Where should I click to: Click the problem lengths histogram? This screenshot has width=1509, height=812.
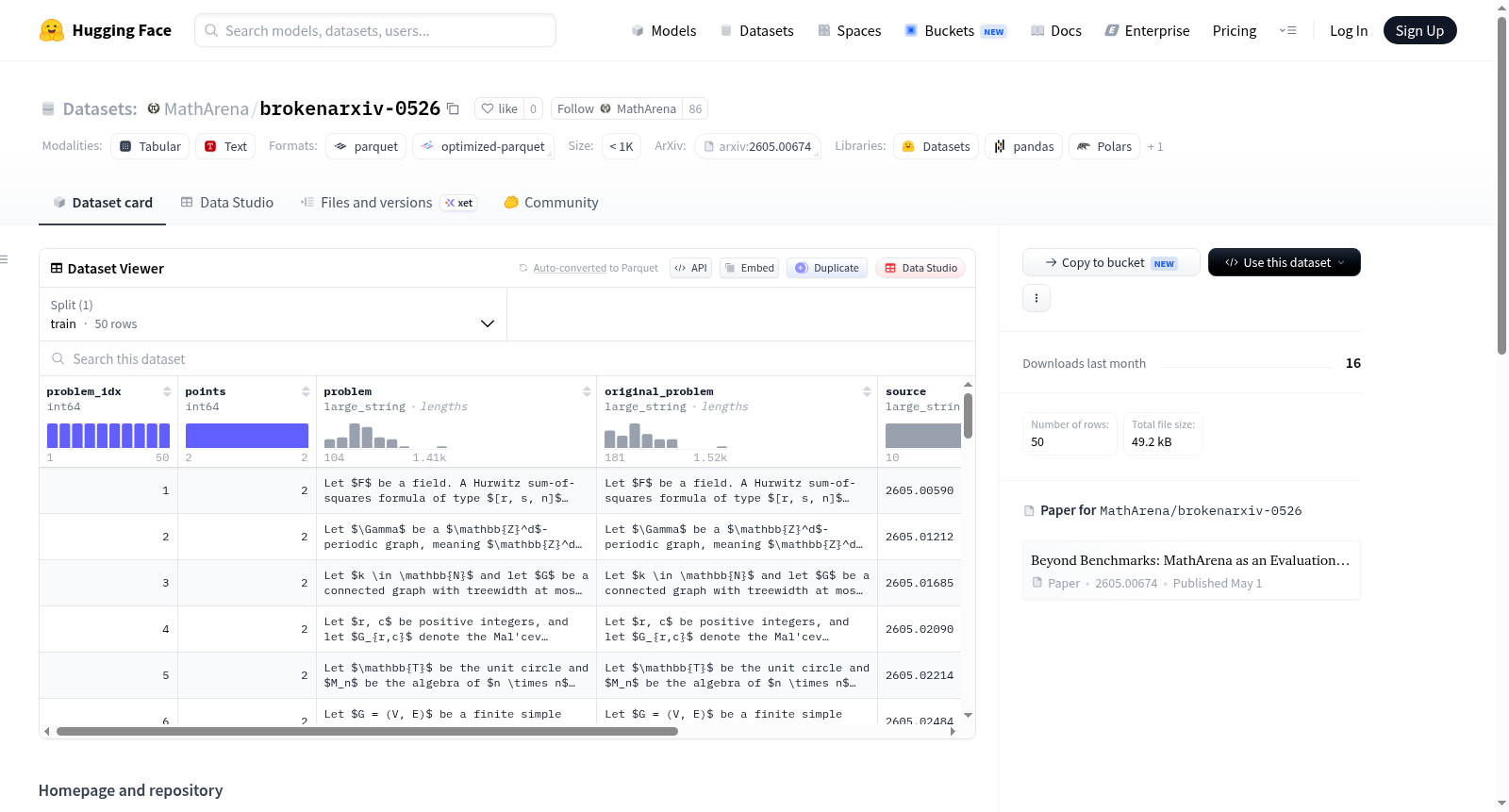click(386, 436)
